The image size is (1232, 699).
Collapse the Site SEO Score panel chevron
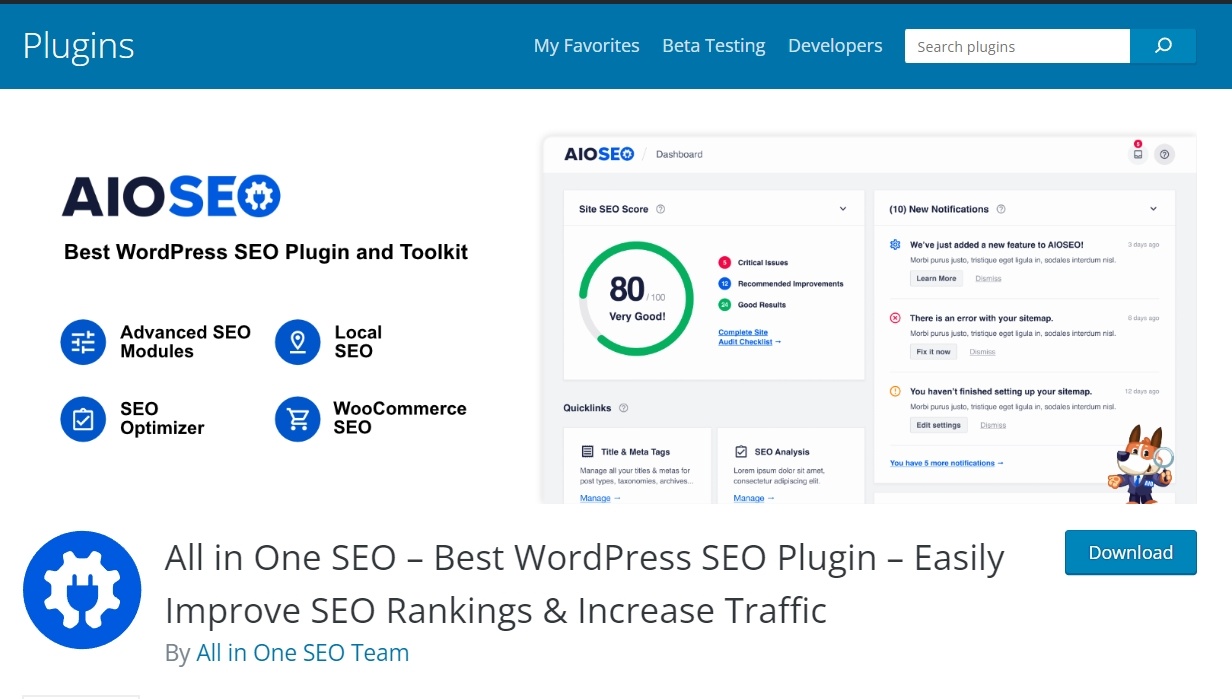843,209
